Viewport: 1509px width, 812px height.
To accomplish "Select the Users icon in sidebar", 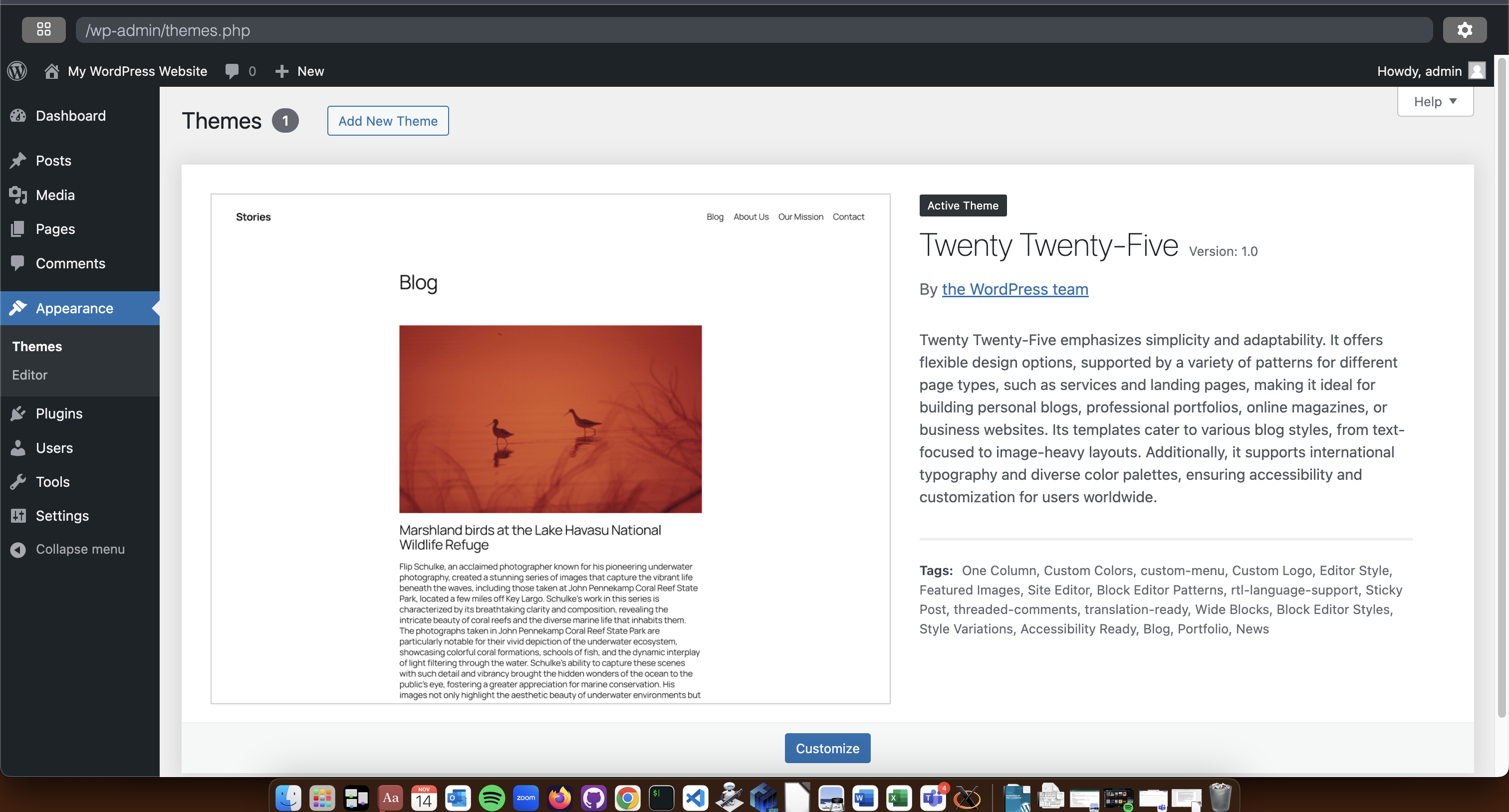I will tap(19, 447).
